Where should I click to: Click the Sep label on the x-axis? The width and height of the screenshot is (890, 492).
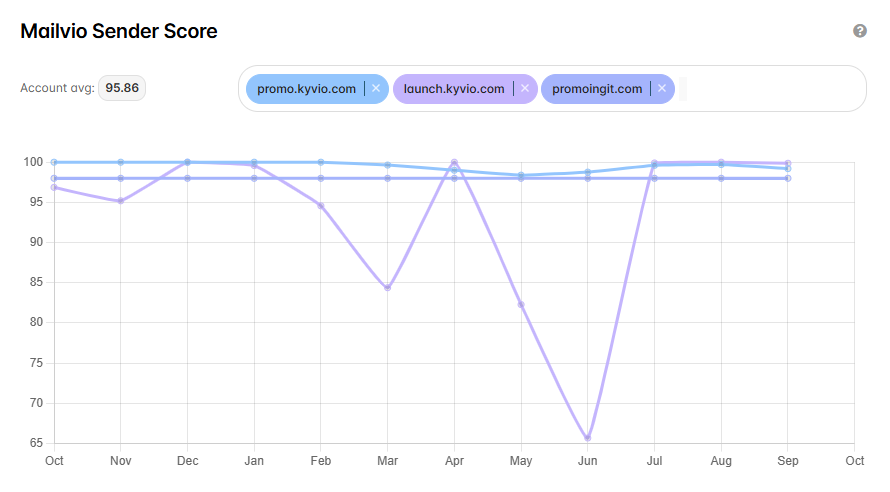[788, 461]
